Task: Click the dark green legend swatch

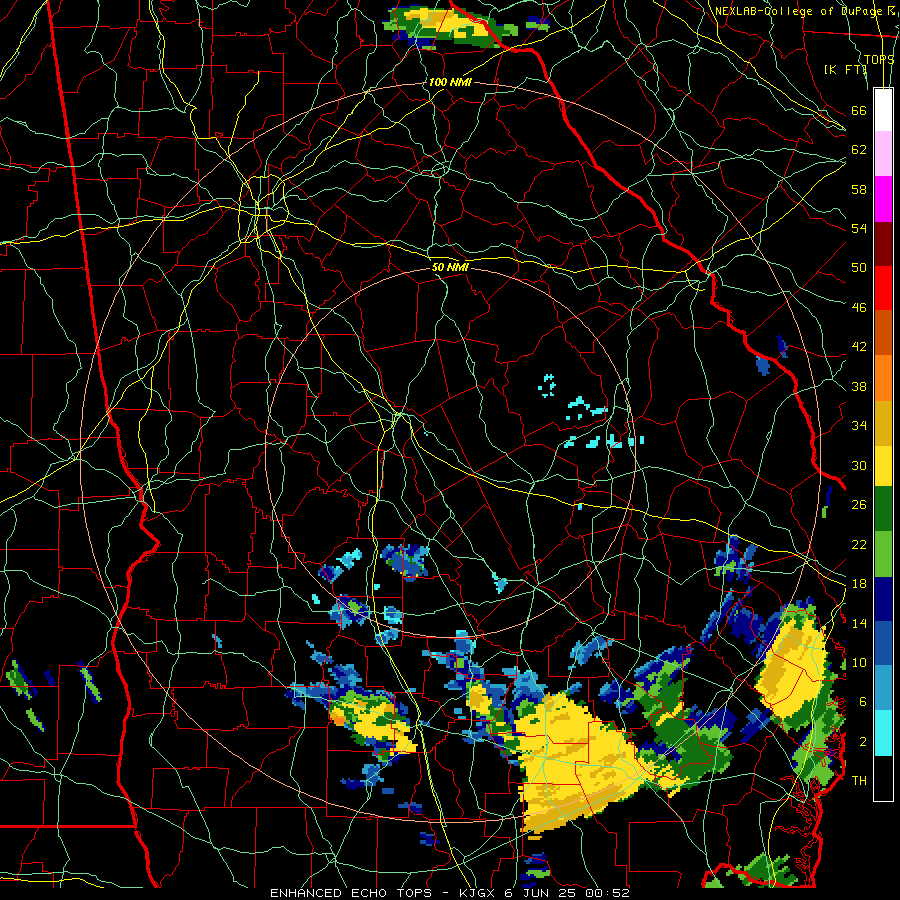Action: click(x=883, y=509)
